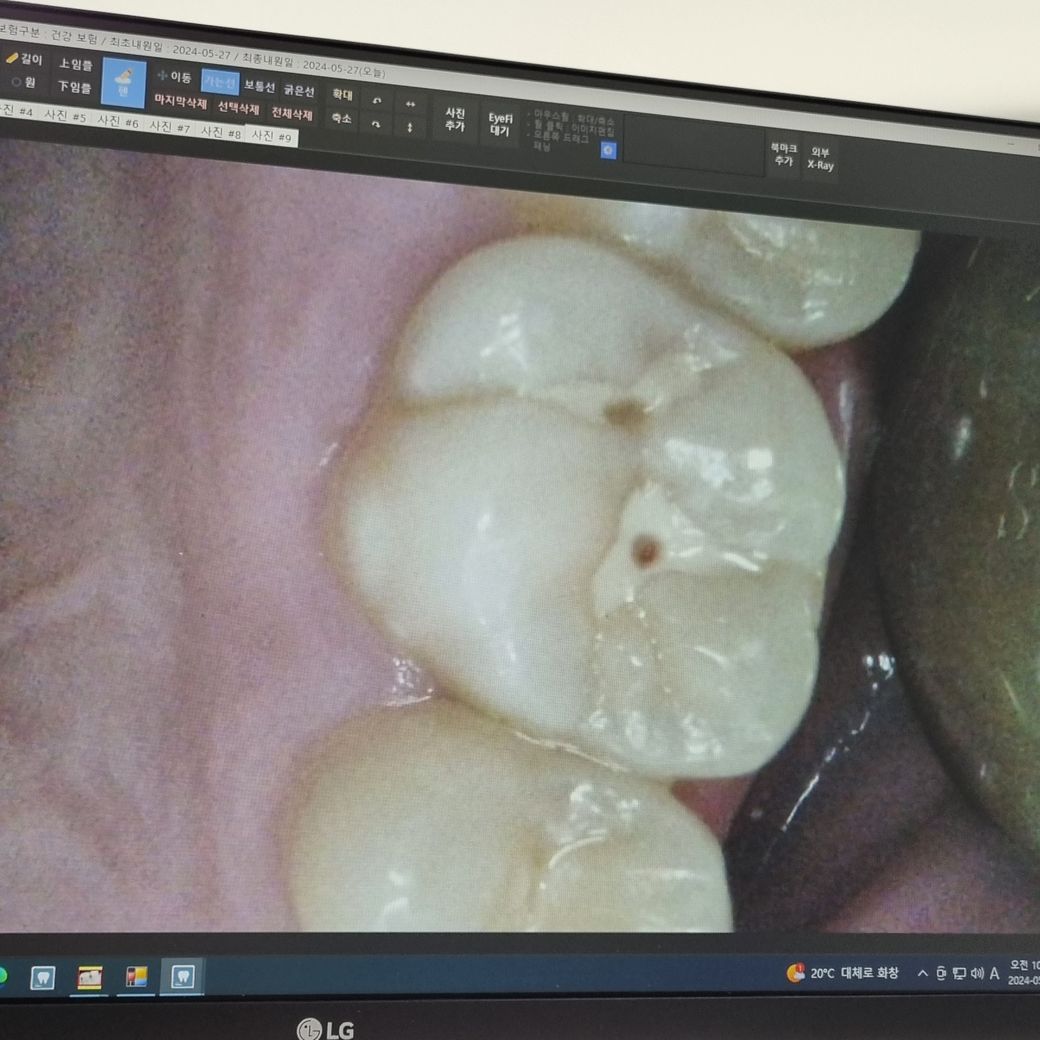The image size is (1040, 1040).
Task: Switch to the 사진 #9 tab
Action: [x=271, y=135]
